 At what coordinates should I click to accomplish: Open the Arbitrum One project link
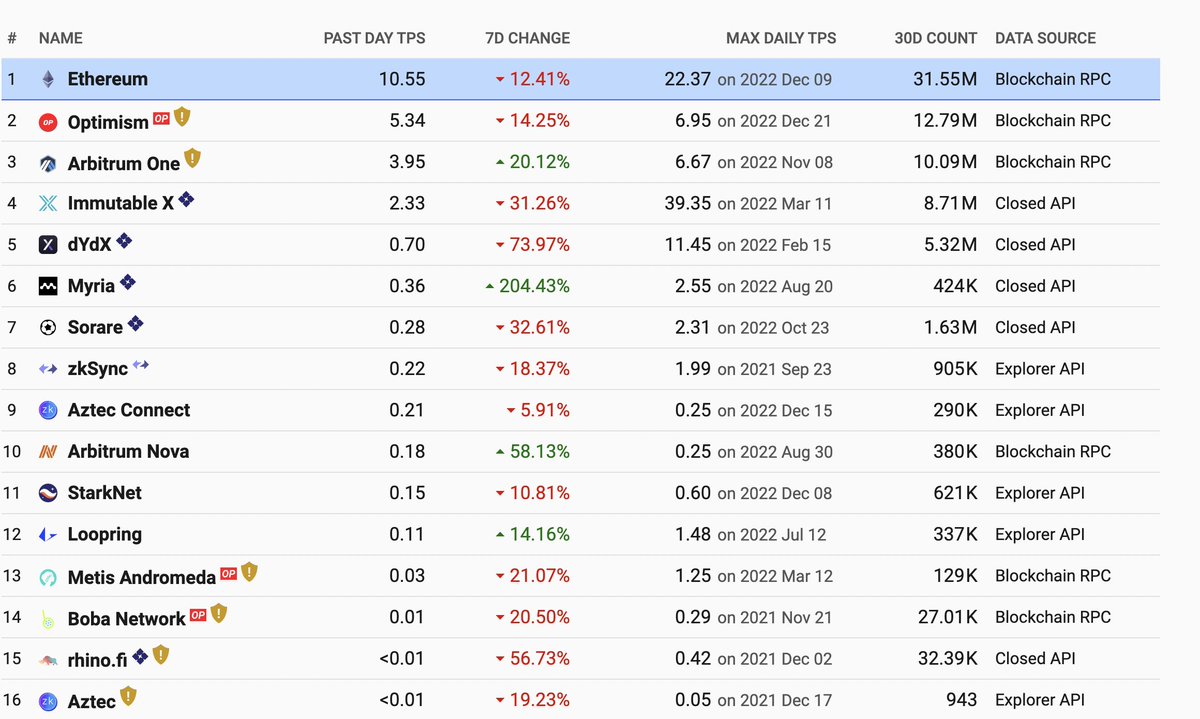click(x=123, y=164)
